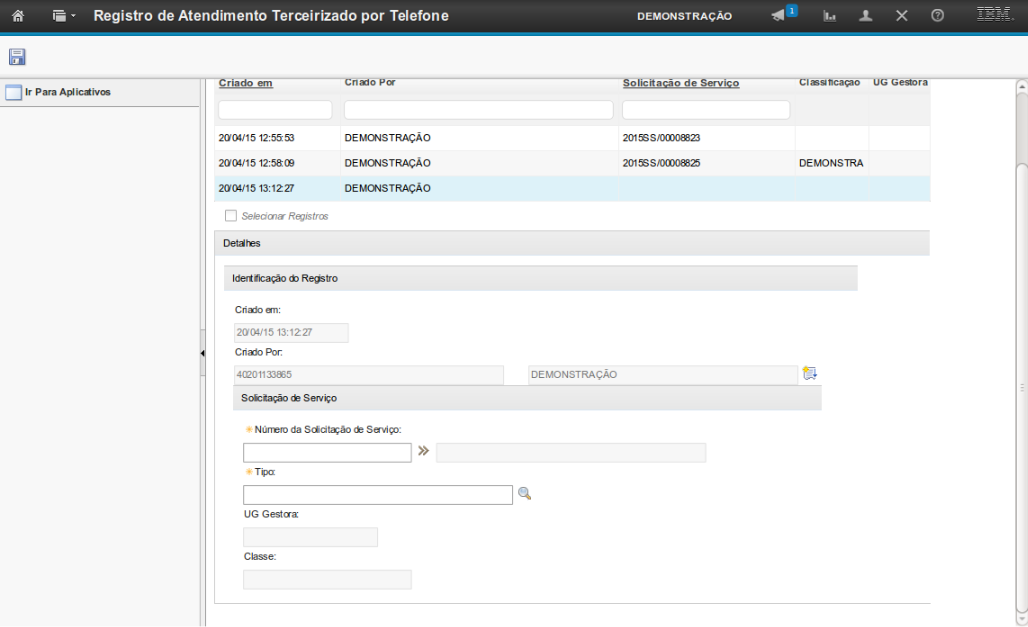This screenshot has height=627, width=1028.
Task: Click the sign out X icon
Action: coord(901,16)
